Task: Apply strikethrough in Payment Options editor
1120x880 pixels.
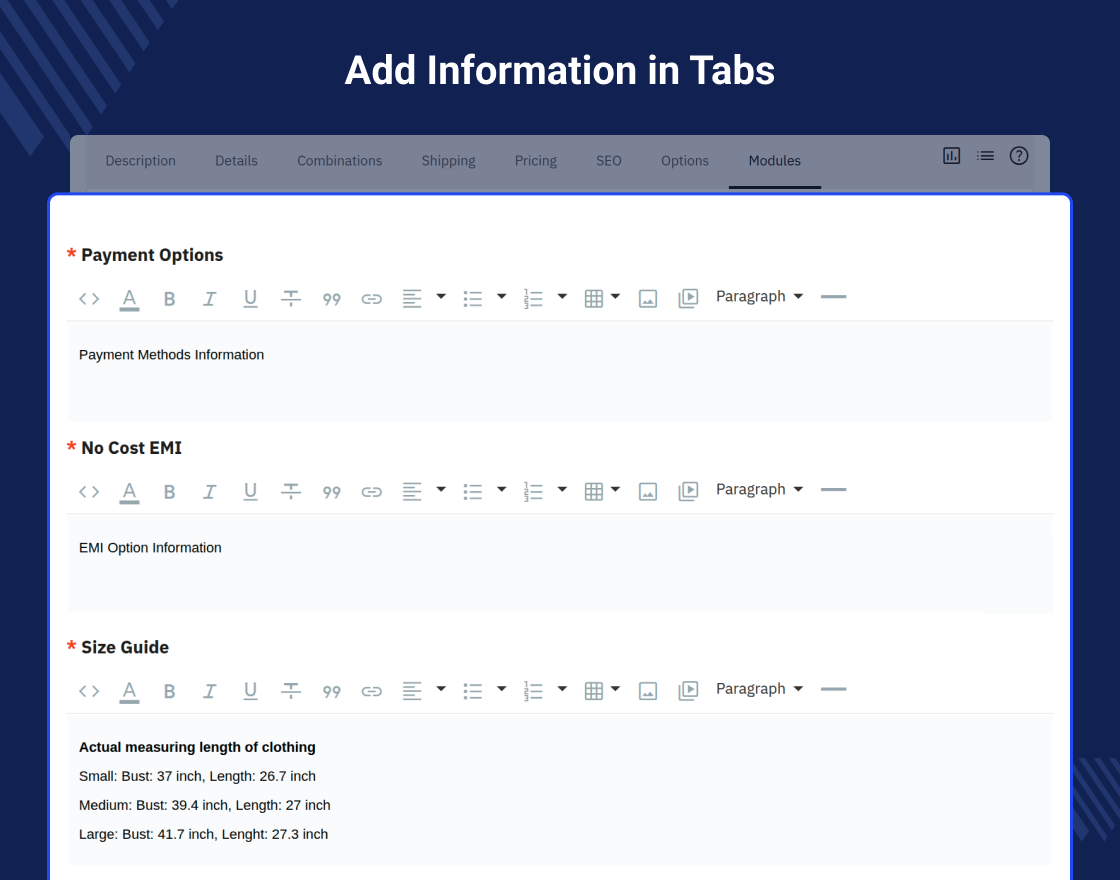Action: click(x=291, y=299)
